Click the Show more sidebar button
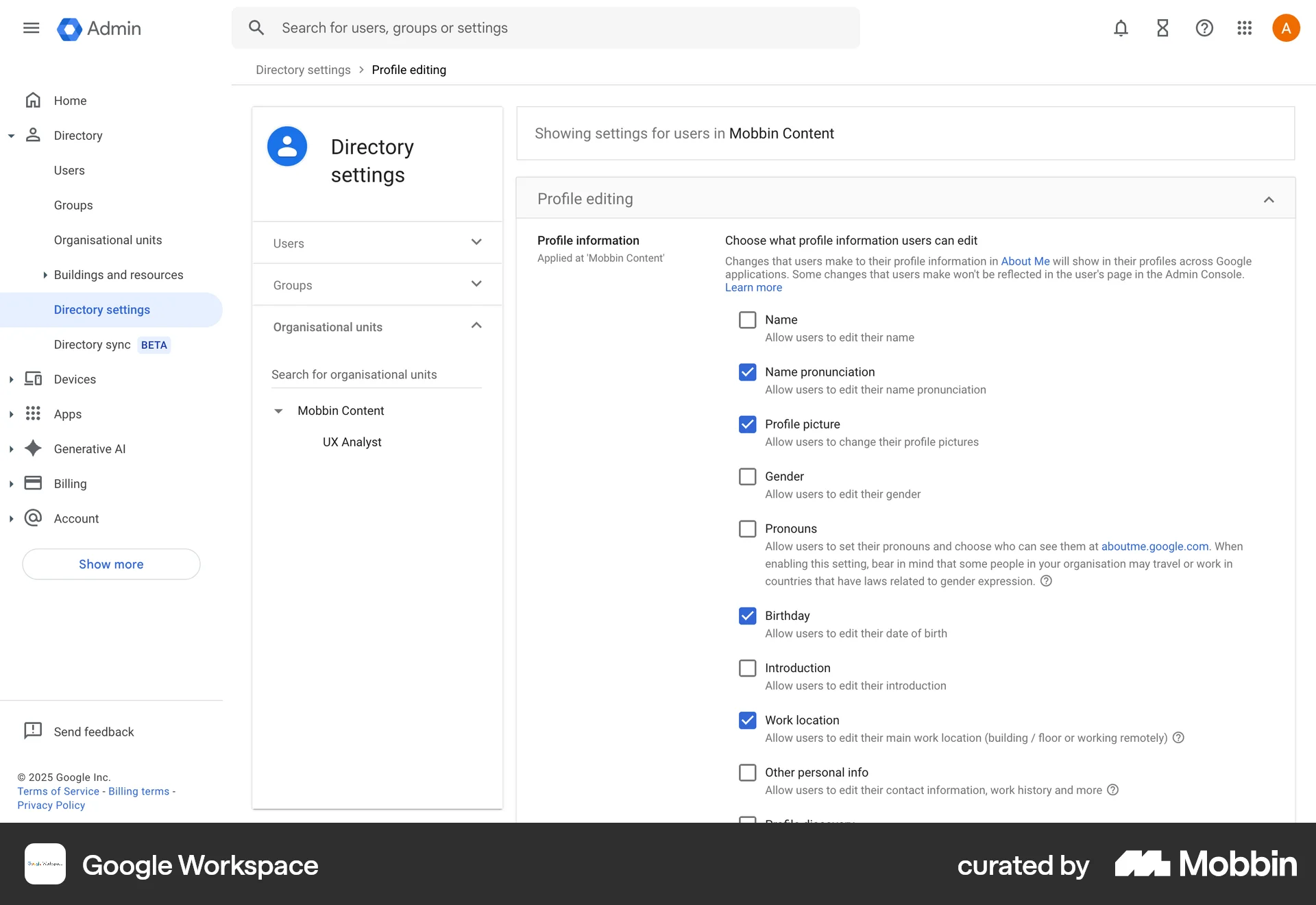 coord(110,564)
